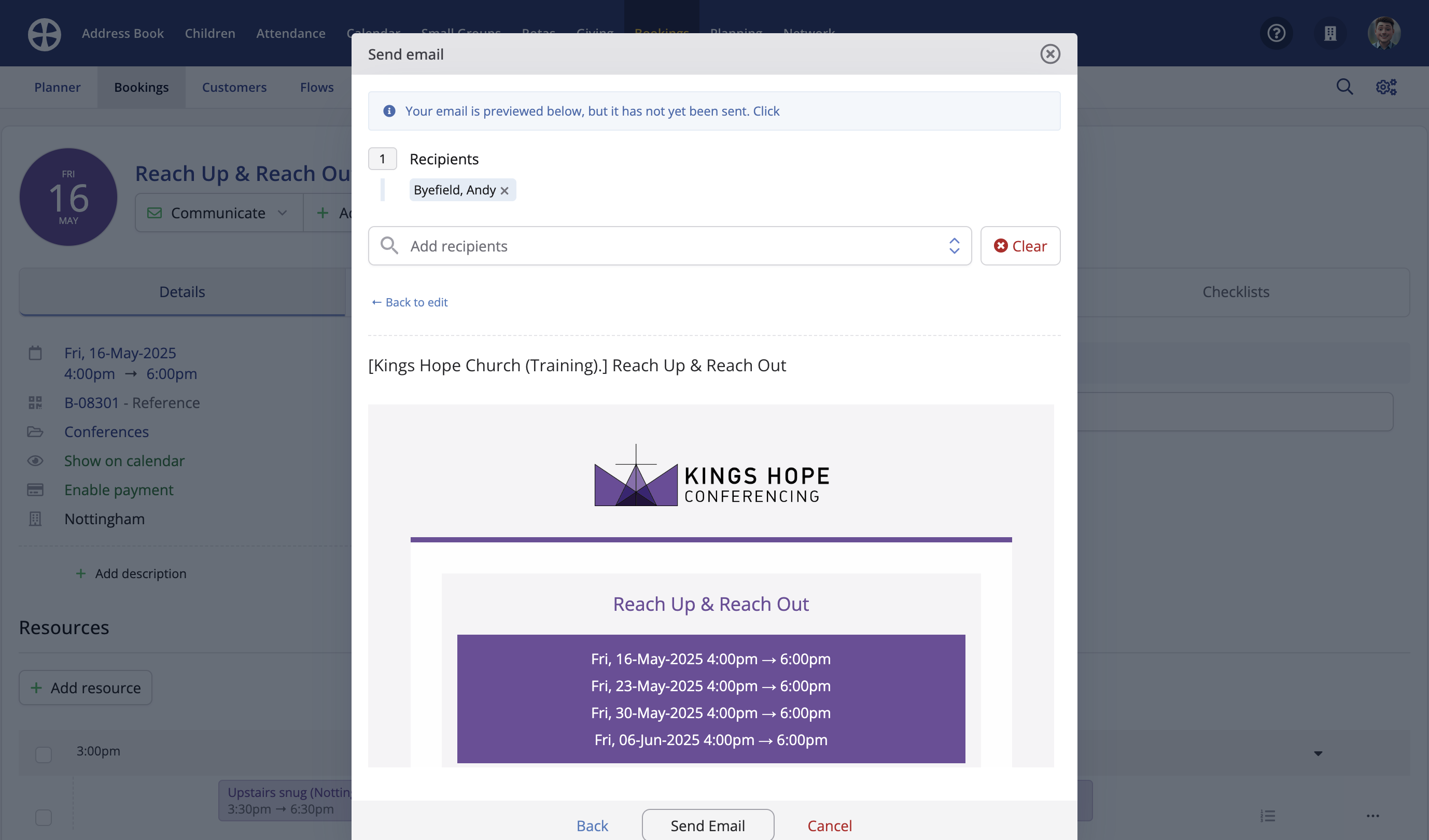1429x840 pixels.
Task: Toggle the Show on calendar eye icon
Action: click(35, 460)
